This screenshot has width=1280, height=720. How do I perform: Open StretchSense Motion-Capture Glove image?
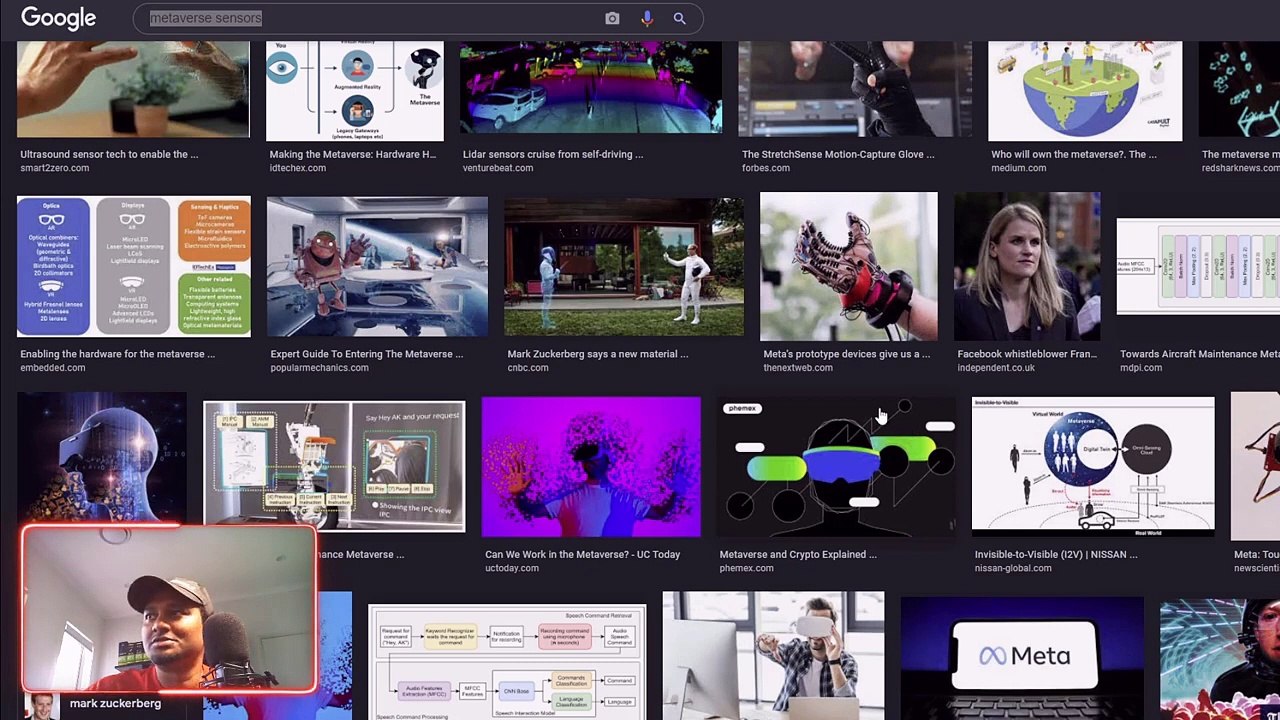pos(854,89)
